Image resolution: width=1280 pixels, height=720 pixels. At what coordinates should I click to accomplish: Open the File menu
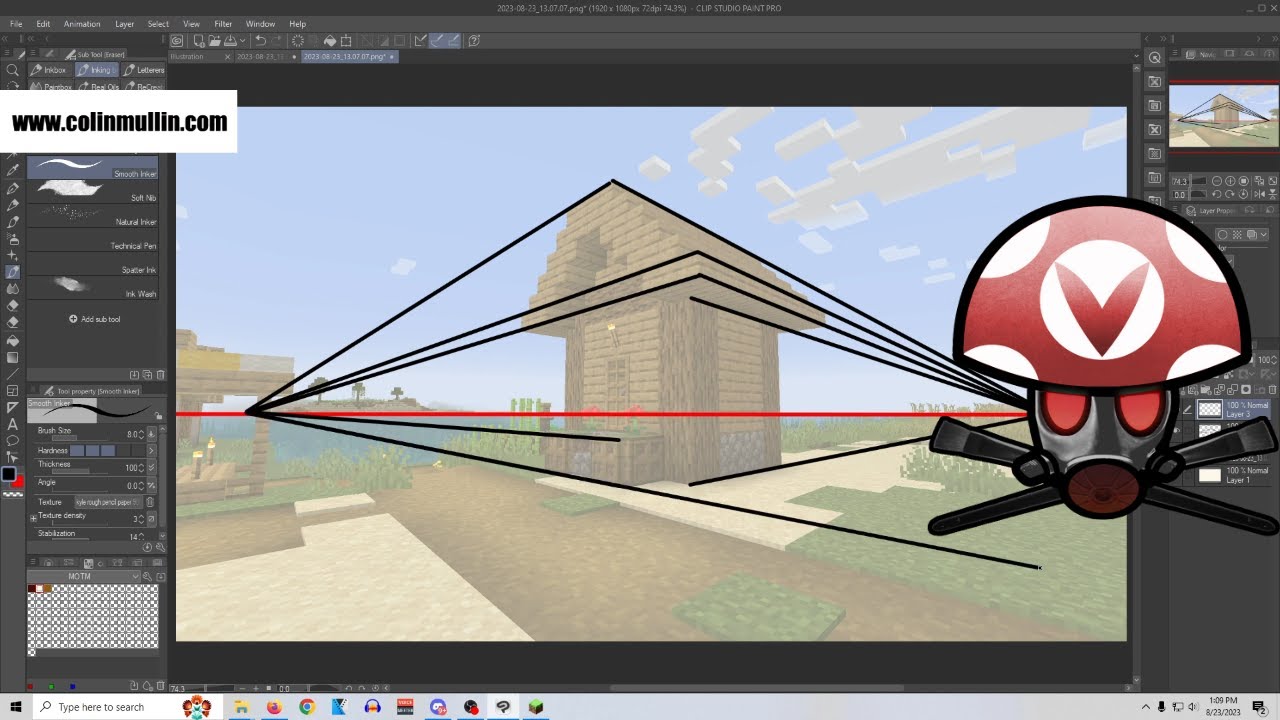[x=16, y=24]
